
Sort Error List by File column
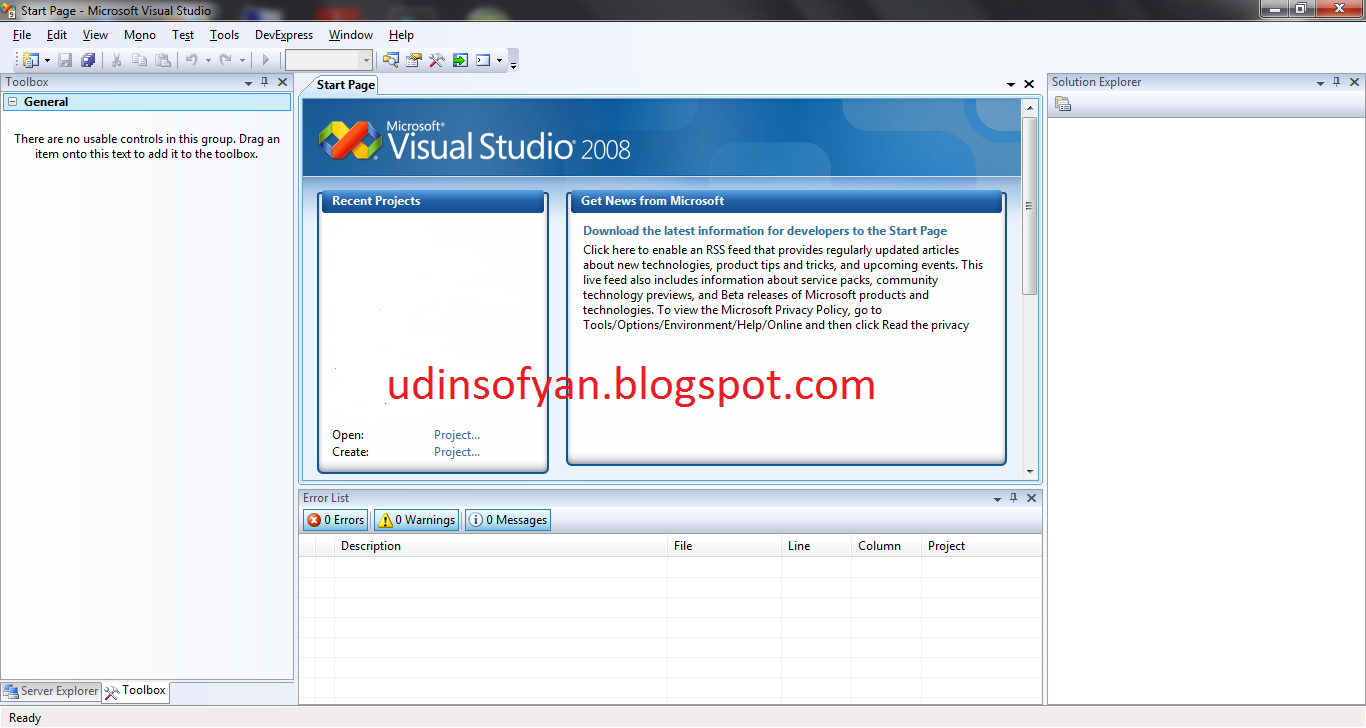[x=725, y=546]
